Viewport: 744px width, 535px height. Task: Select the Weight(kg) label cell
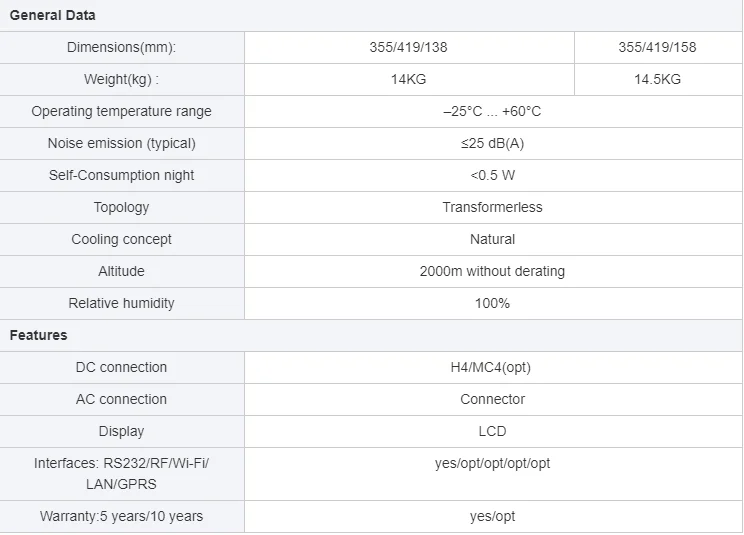122,79
